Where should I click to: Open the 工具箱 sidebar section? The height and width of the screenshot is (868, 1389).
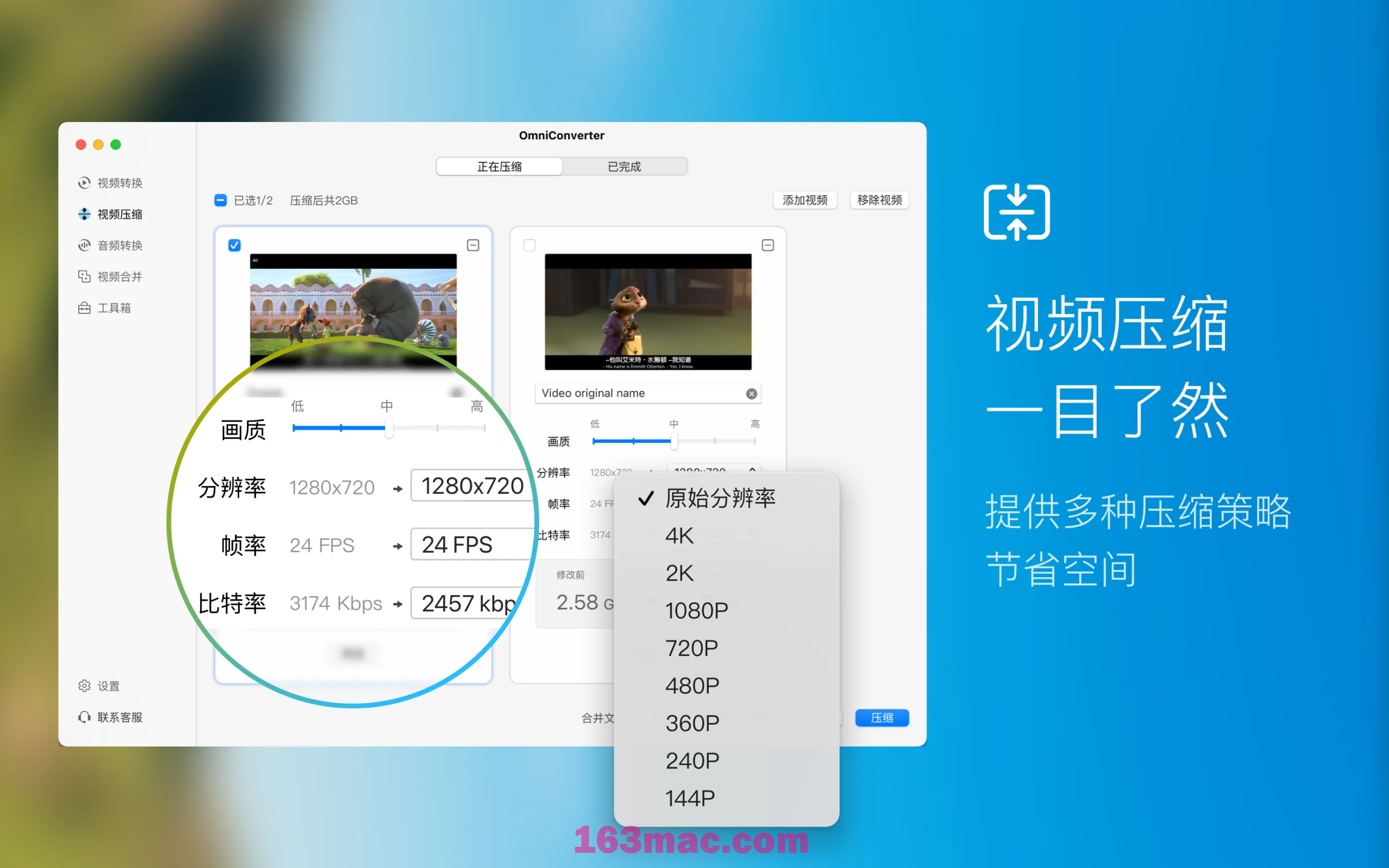click(x=105, y=308)
